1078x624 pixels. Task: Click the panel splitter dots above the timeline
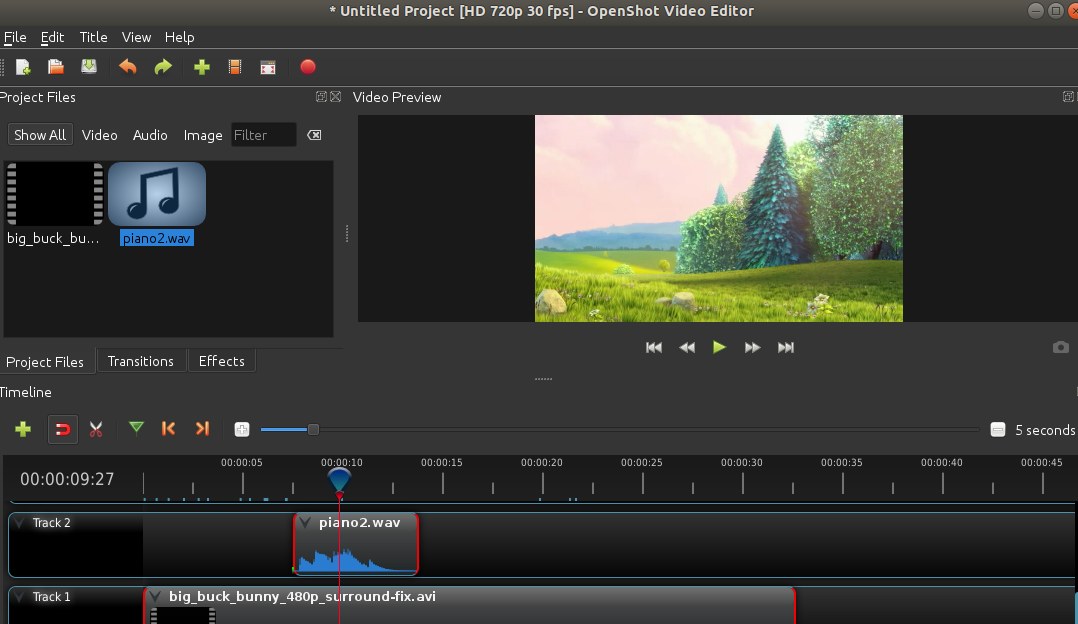point(543,379)
